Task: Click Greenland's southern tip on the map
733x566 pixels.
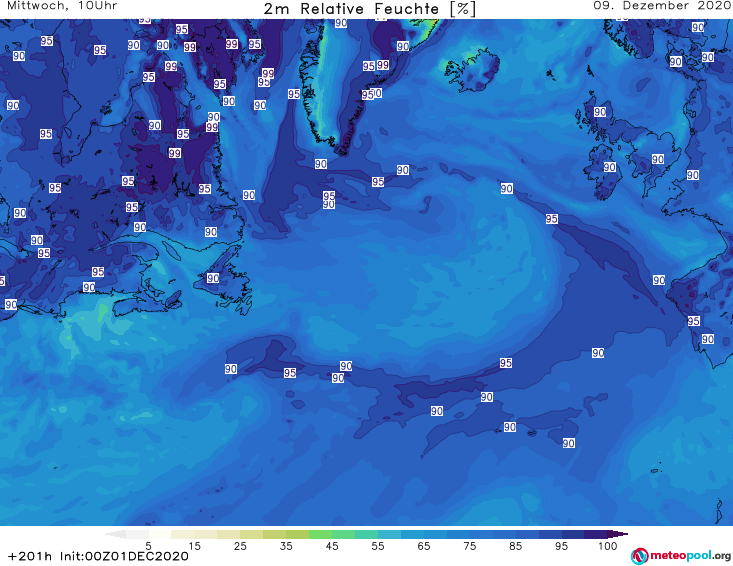Action: [342, 149]
